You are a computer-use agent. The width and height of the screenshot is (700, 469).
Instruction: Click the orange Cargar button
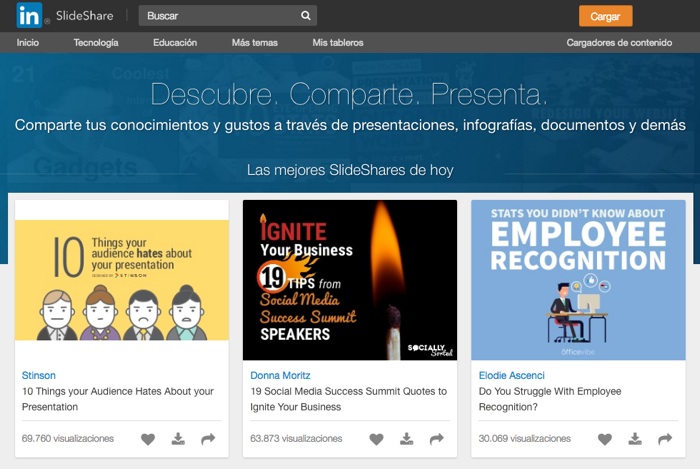click(605, 16)
